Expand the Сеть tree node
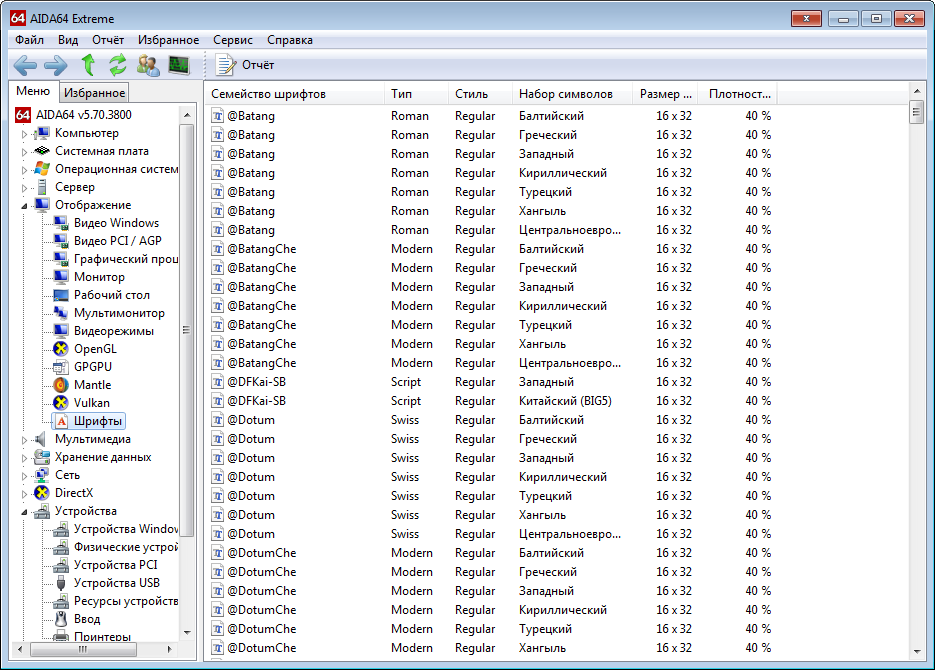The height and width of the screenshot is (670, 935). [x=24, y=476]
